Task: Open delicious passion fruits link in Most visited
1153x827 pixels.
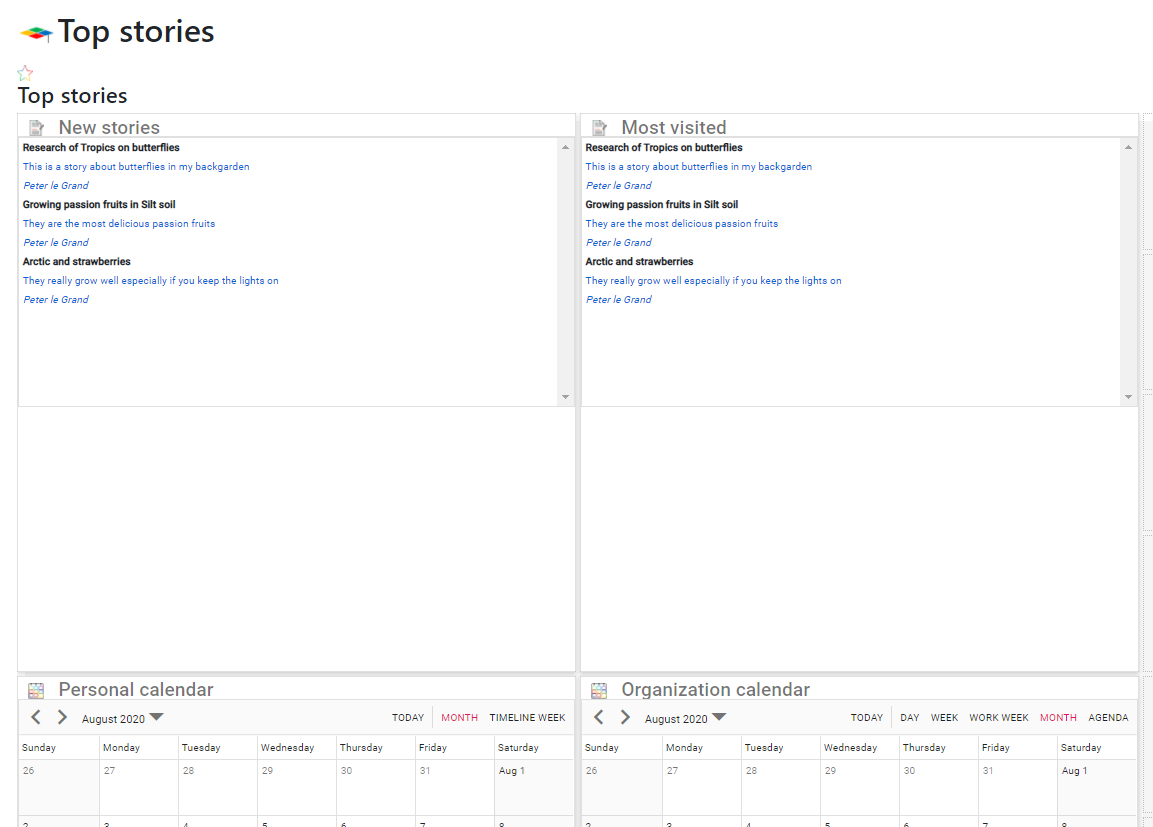Action: (x=682, y=223)
